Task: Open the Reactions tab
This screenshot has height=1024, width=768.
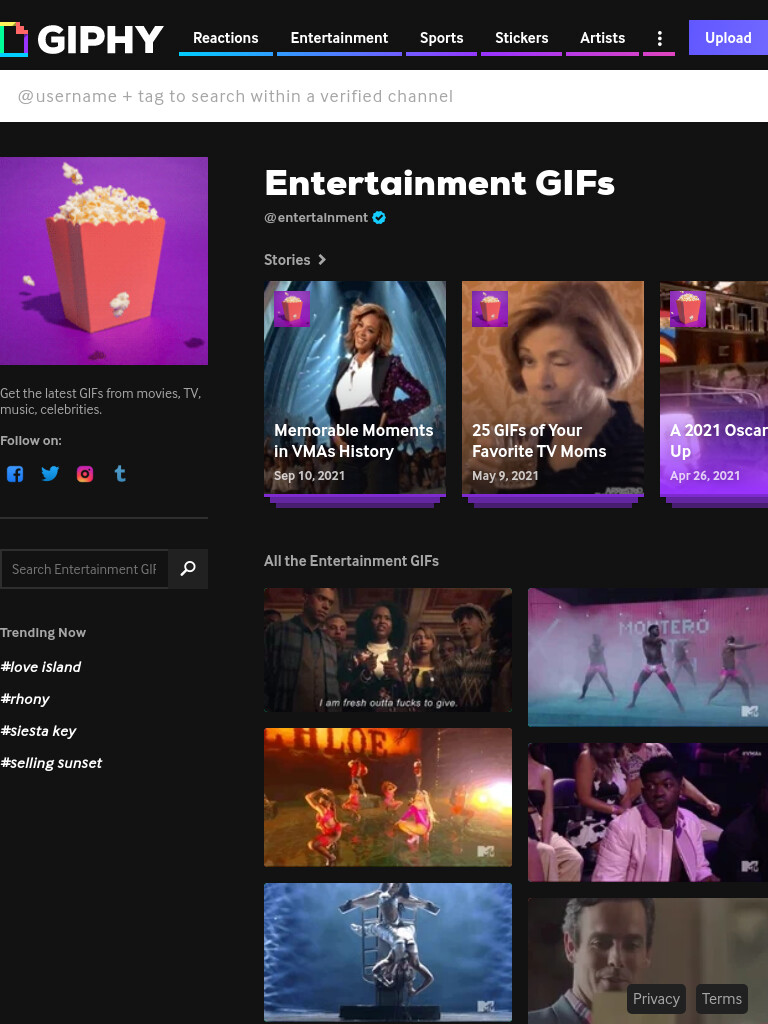Action: click(x=226, y=39)
